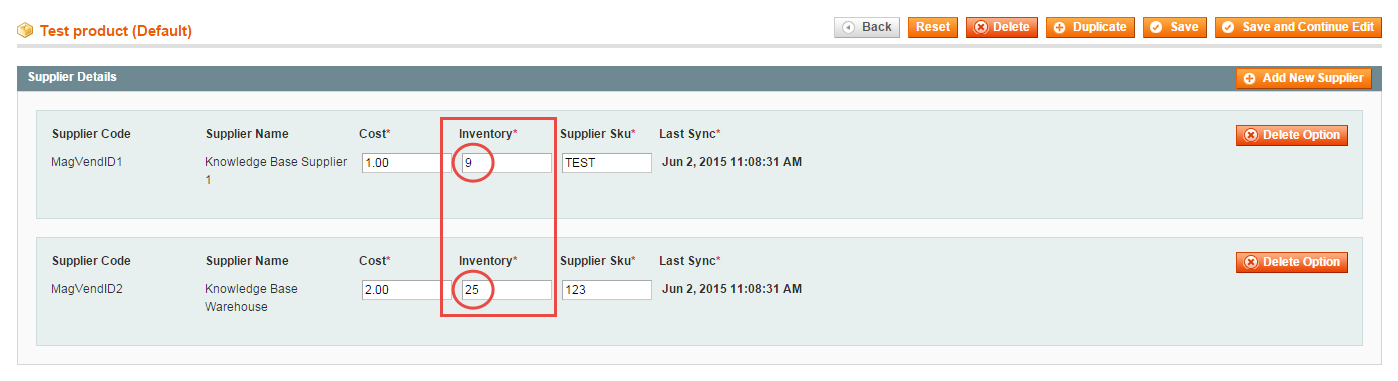Focus the Cost field showing 1.00

tap(406, 163)
